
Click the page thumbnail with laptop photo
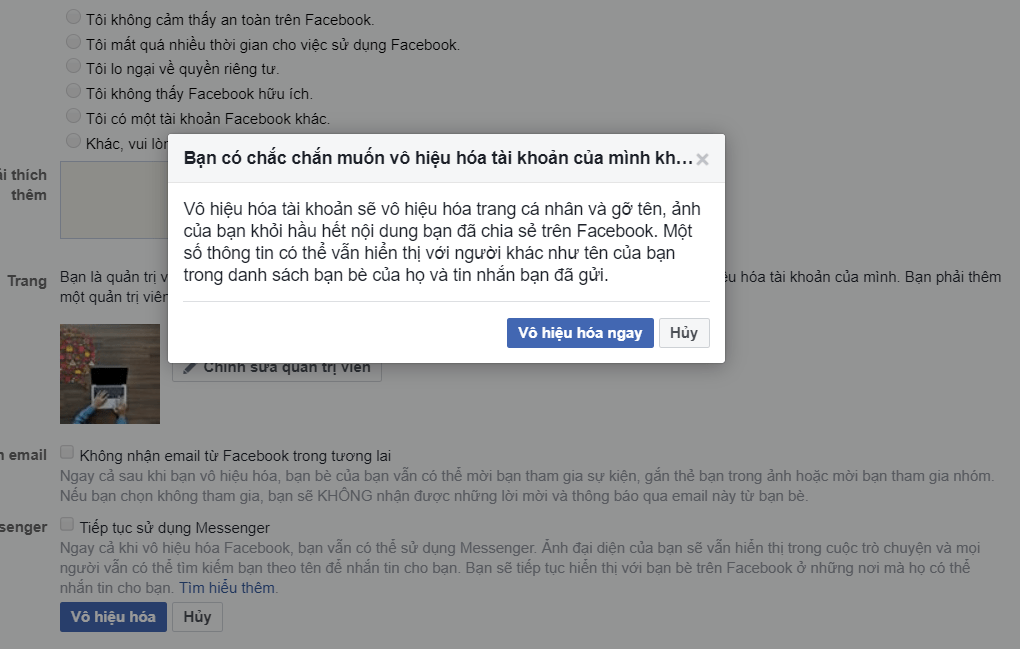click(109, 373)
